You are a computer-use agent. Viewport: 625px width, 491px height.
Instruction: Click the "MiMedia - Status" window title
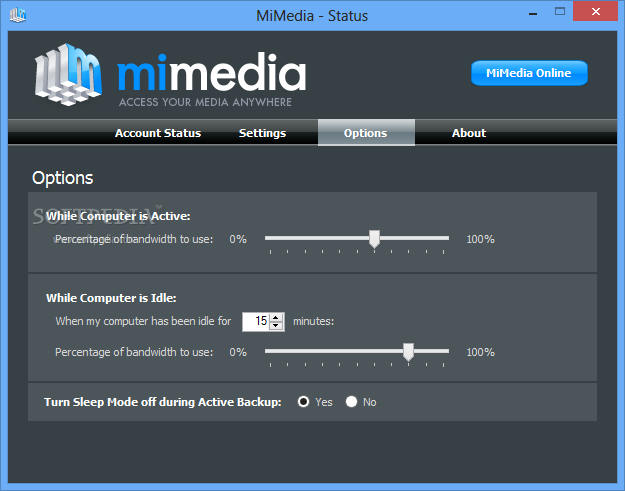click(x=312, y=16)
